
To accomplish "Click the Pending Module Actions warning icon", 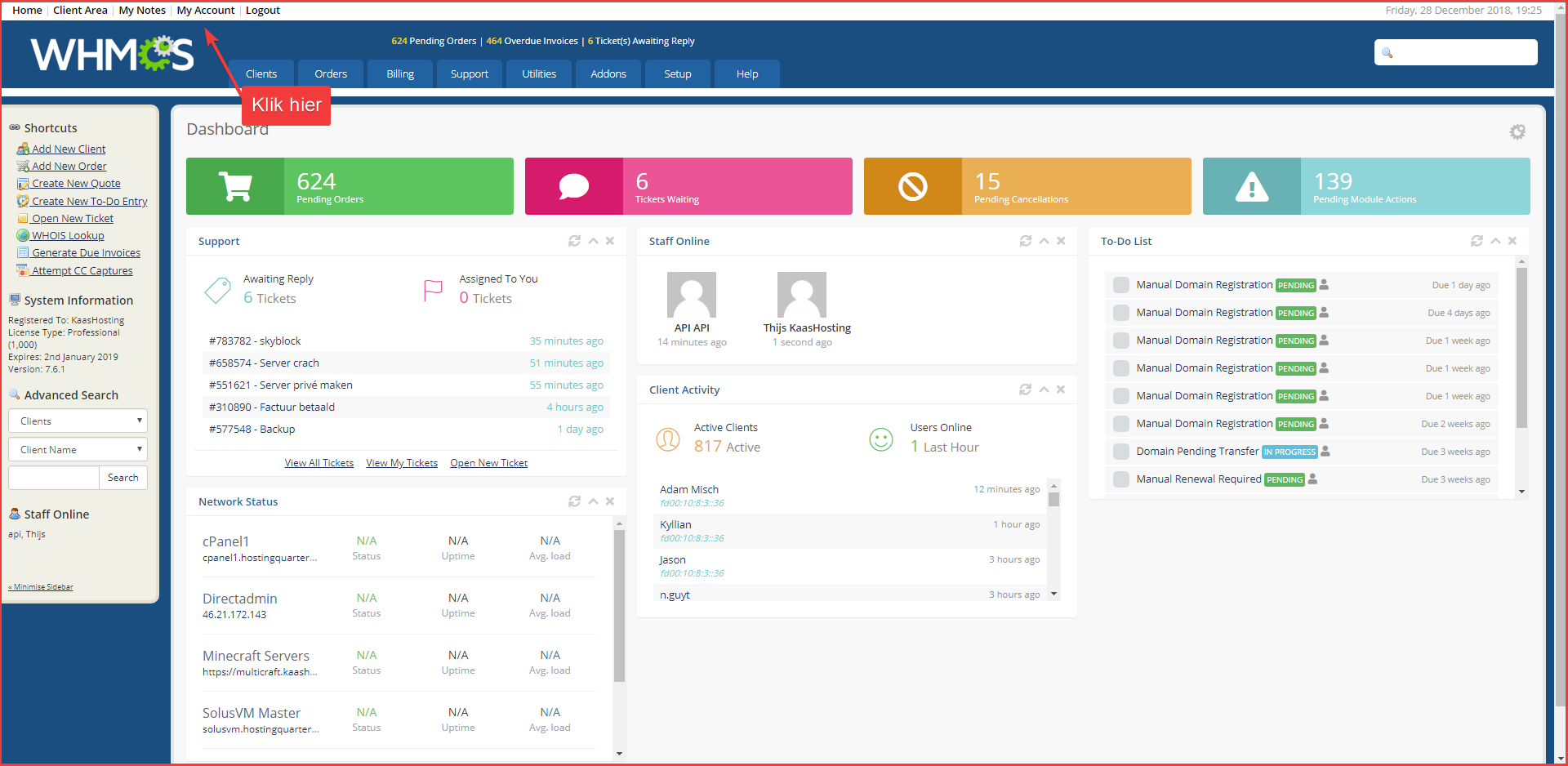I will click(x=1251, y=187).
